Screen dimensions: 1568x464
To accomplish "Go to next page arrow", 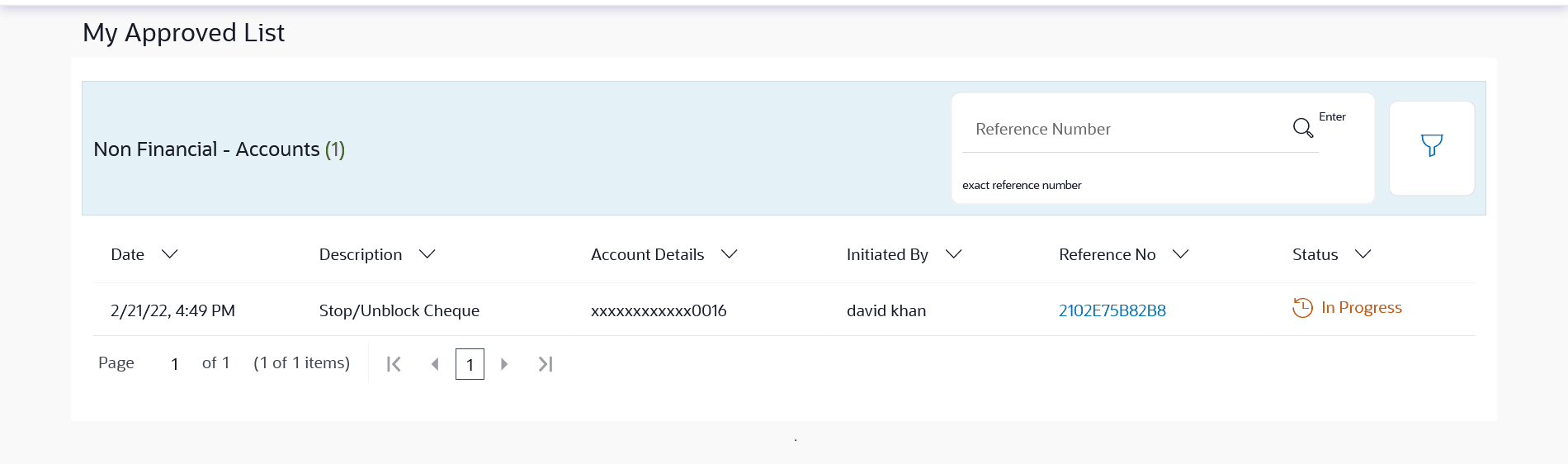I will click(x=504, y=364).
